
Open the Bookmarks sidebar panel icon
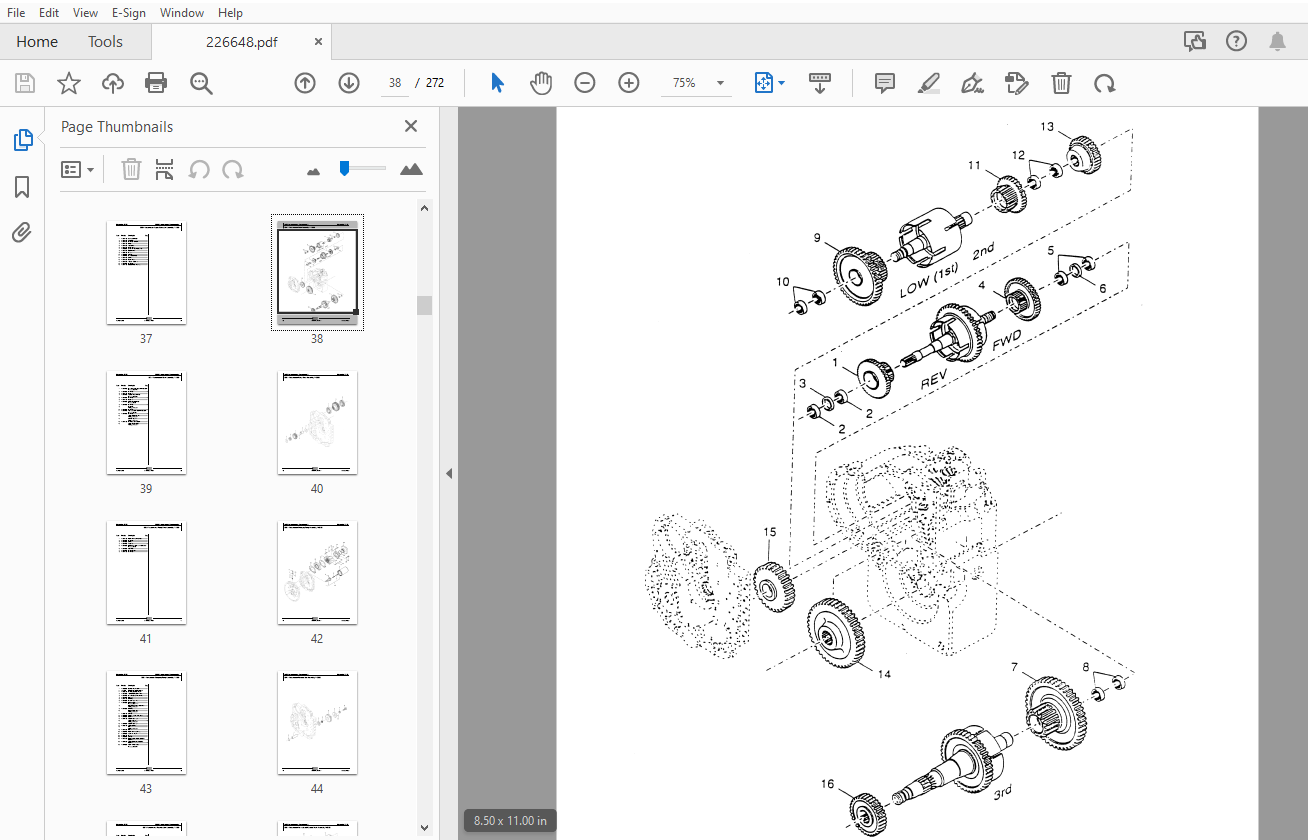22,187
